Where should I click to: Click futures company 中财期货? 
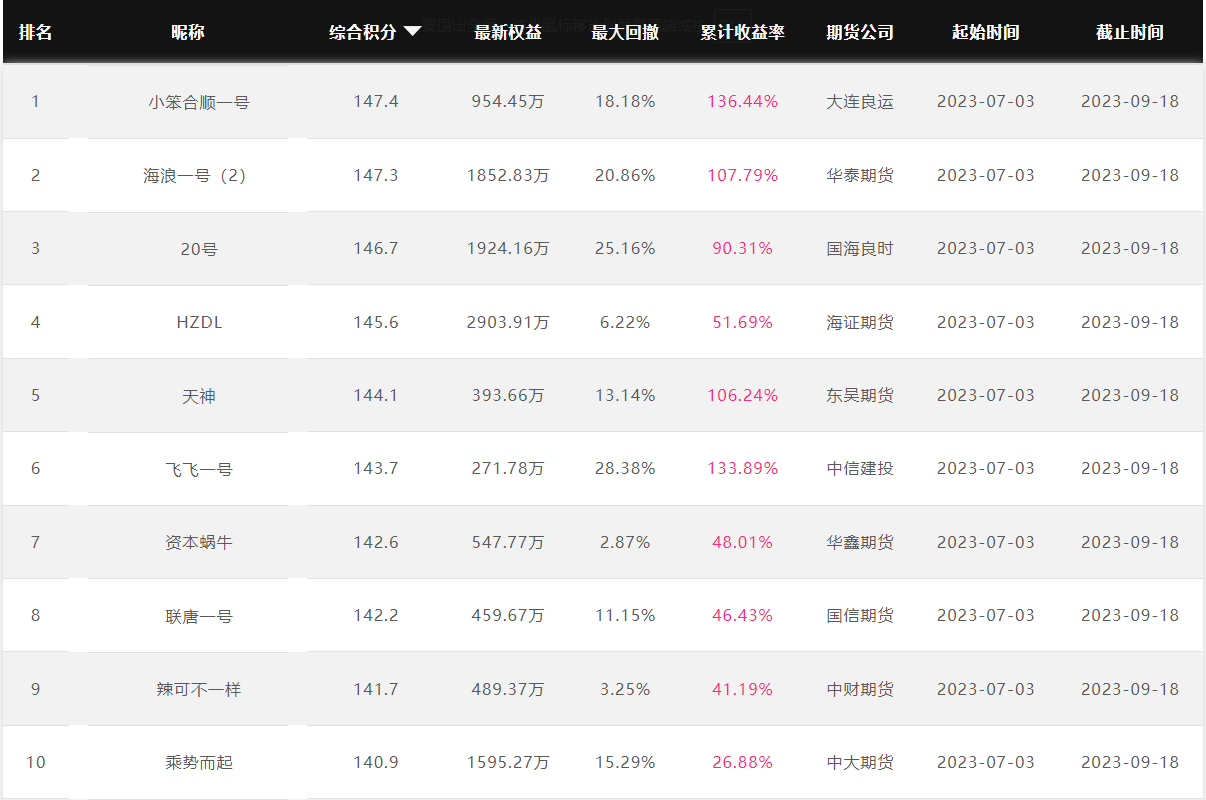pyautogui.click(x=860, y=689)
